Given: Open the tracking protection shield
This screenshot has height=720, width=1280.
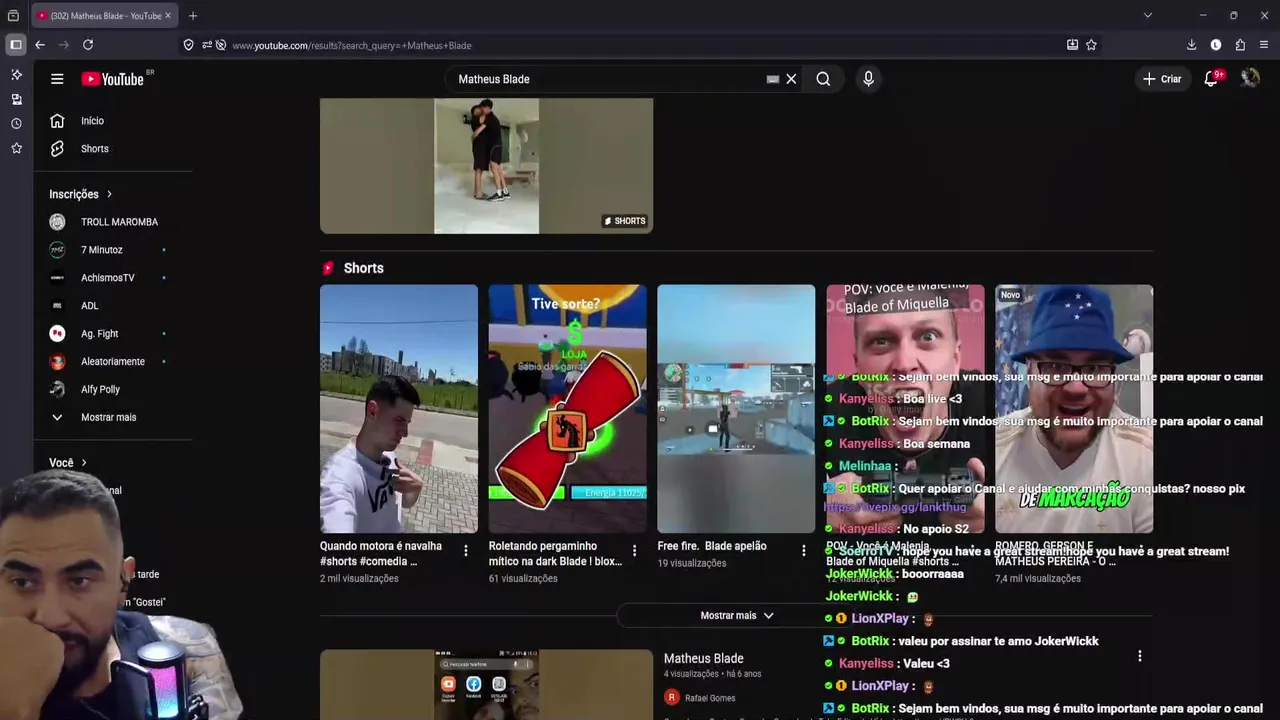Looking at the screenshot, I should pos(188,45).
